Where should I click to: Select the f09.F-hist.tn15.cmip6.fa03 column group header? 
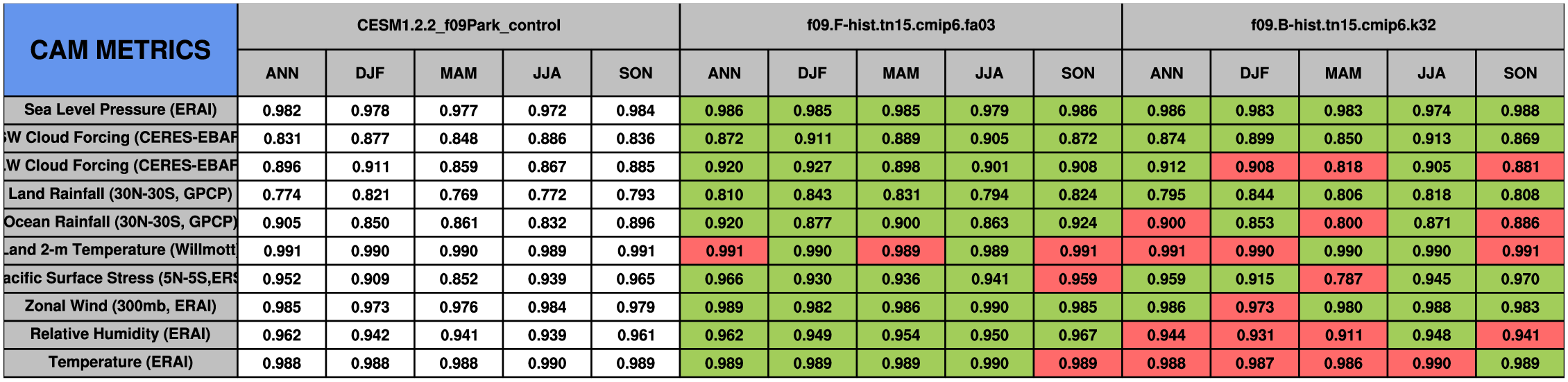click(900, 26)
